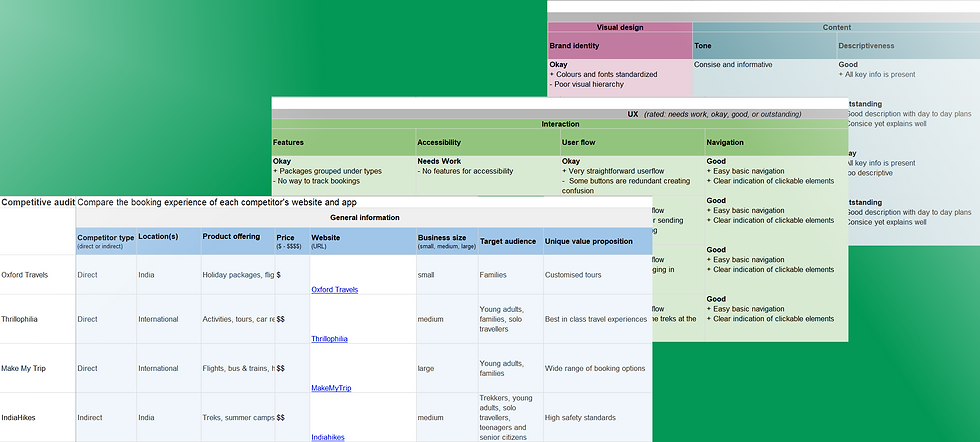Select the 'User flow' column header
This screenshot has width=980, height=442.
632,143
